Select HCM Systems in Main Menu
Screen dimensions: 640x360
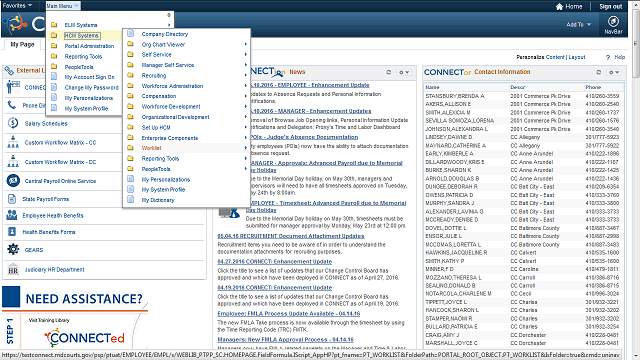(x=82, y=36)
